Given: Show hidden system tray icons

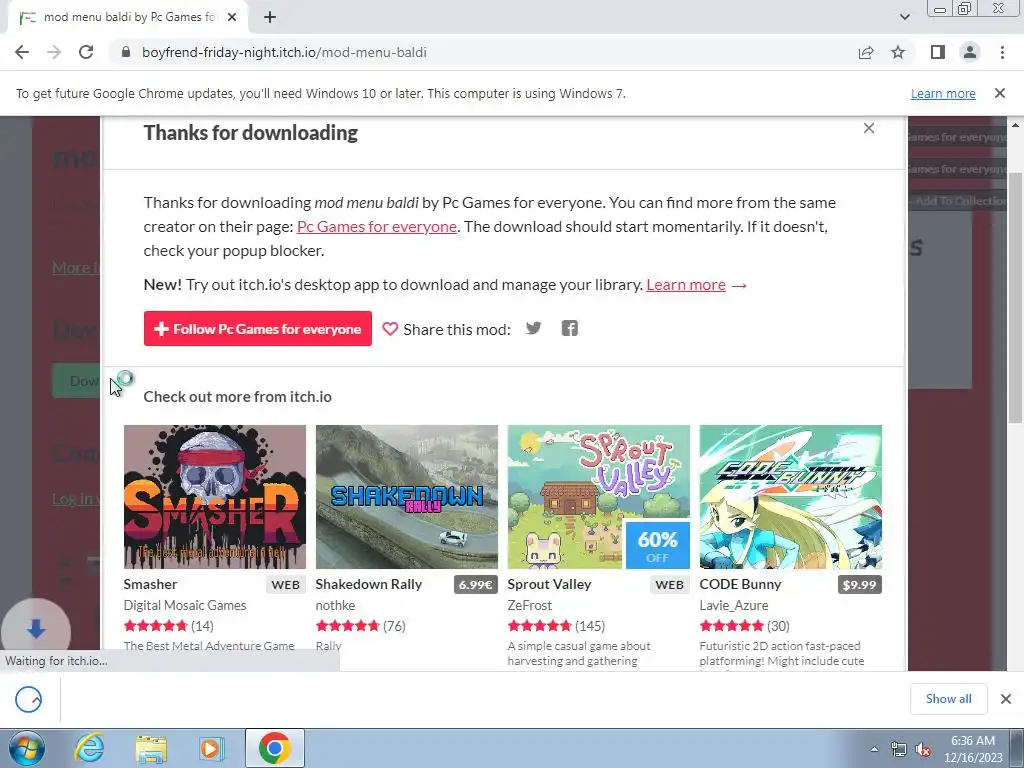Looking at the screenshot, I should [x=874, y=749].
